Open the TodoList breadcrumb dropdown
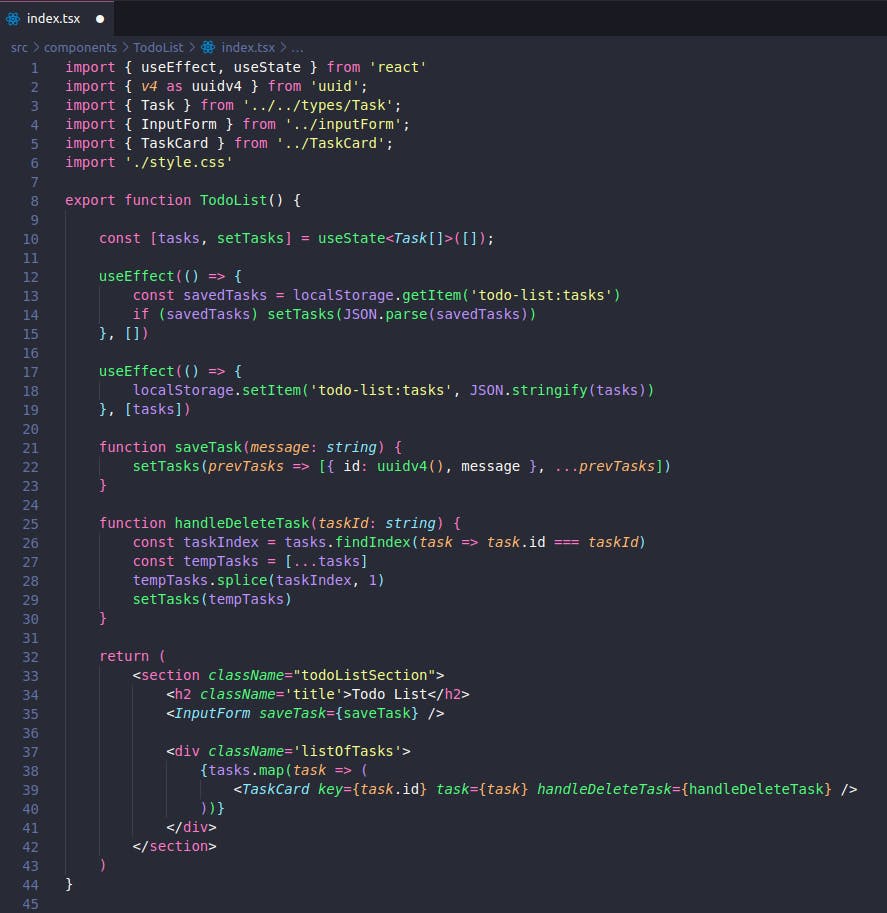 (158, 47)
